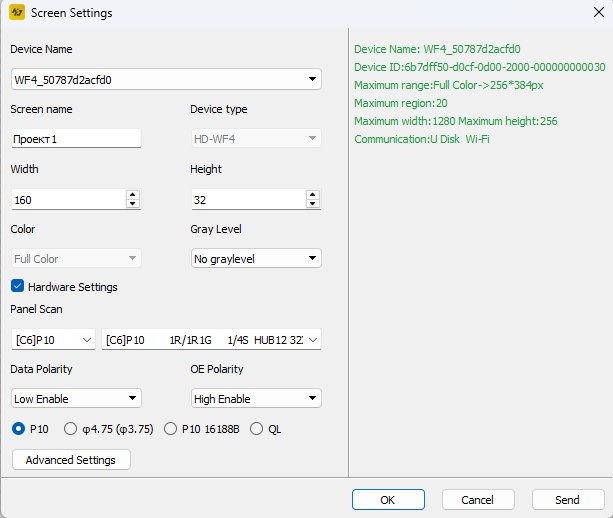Click the Maximum range:Full Color info text

pyautogui.click(x=449, y=85)
